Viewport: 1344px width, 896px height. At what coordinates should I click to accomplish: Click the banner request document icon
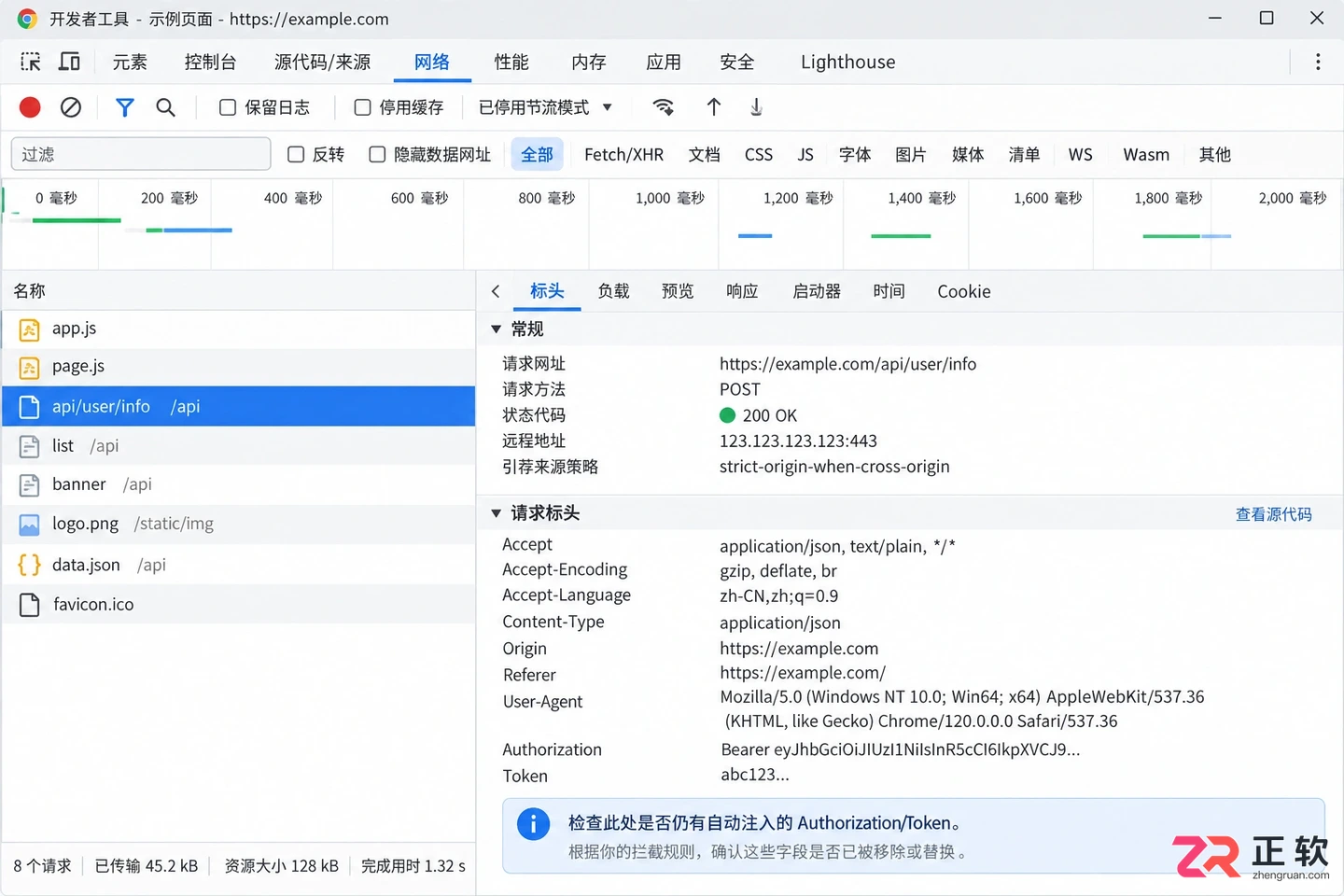click(30, 485)
